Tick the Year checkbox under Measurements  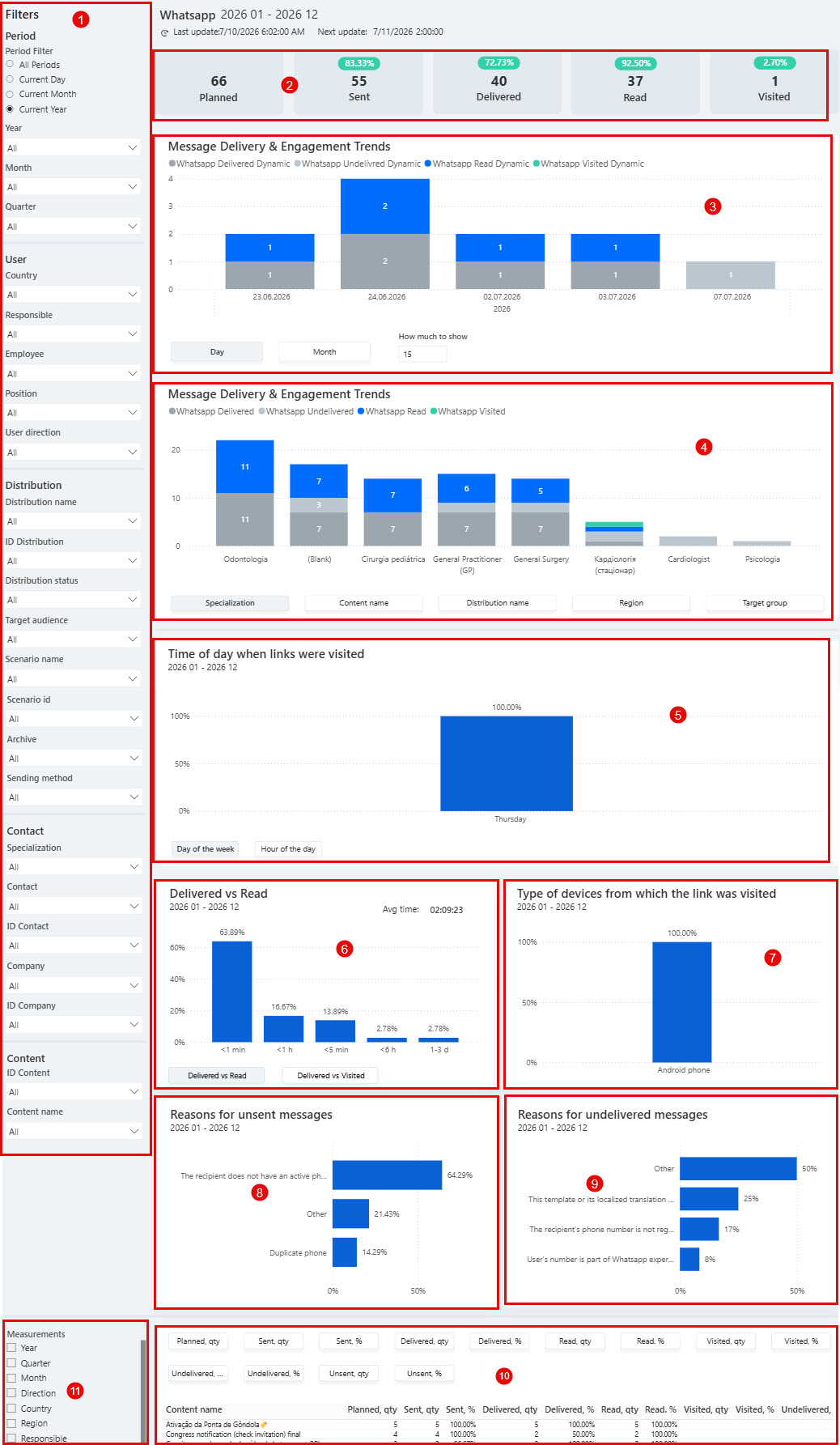tap(11, 1348)
